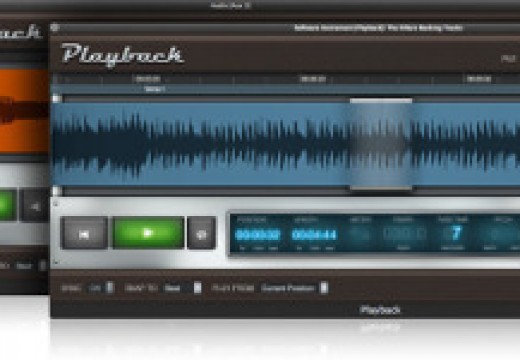The image size is (520, 360).
Task: Click the return-to-start transport button
Action: click(84, 233)
